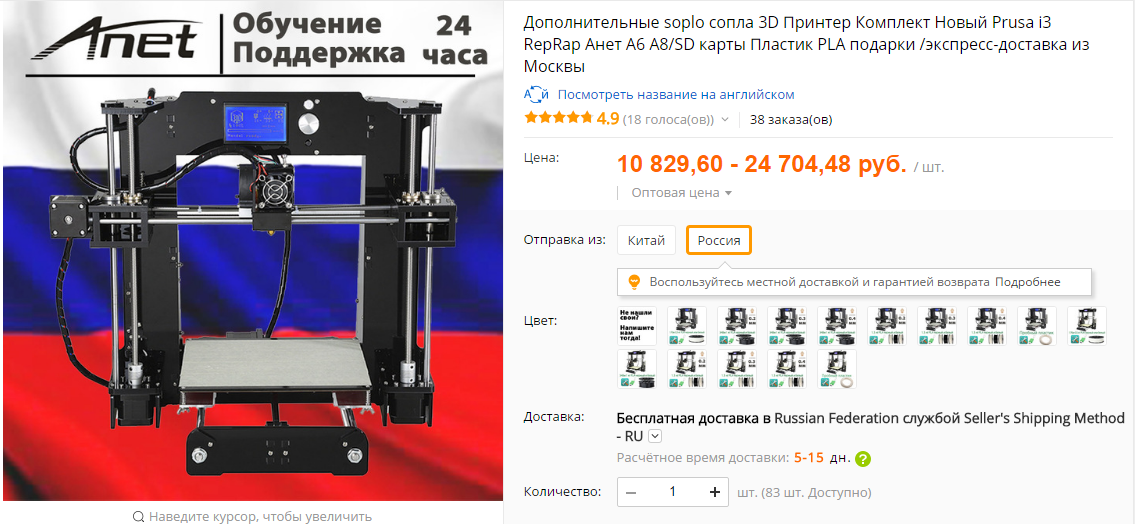Open the shipping method dropdown arrow

coord(655,436)
